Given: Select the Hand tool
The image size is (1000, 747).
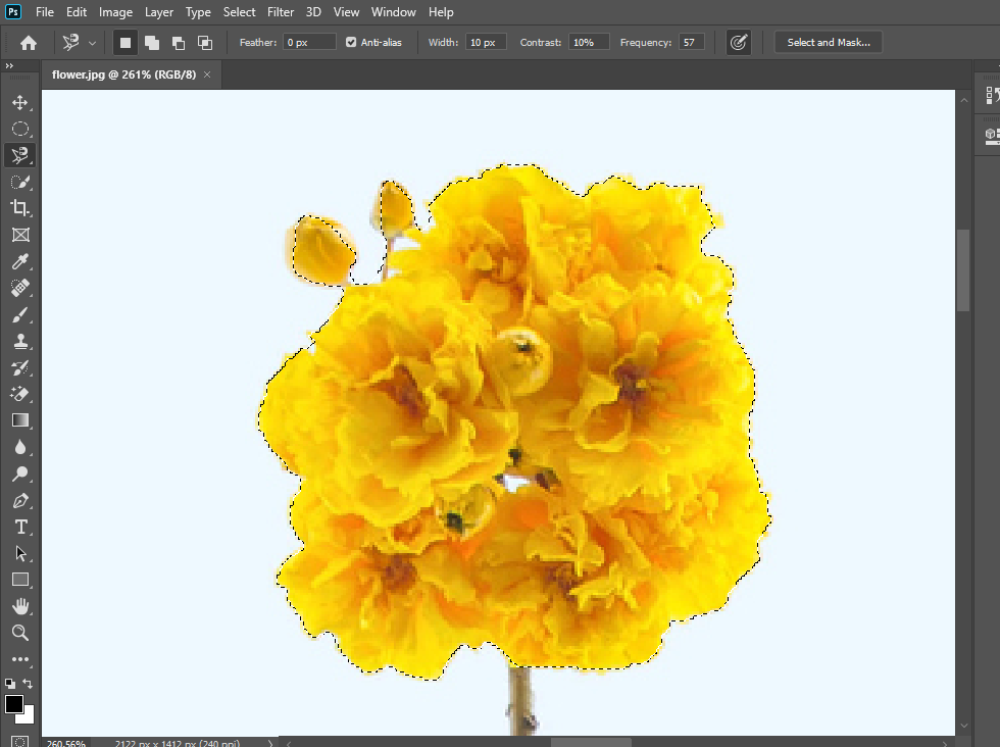Looking at the screenshot, I should [20, 606].
